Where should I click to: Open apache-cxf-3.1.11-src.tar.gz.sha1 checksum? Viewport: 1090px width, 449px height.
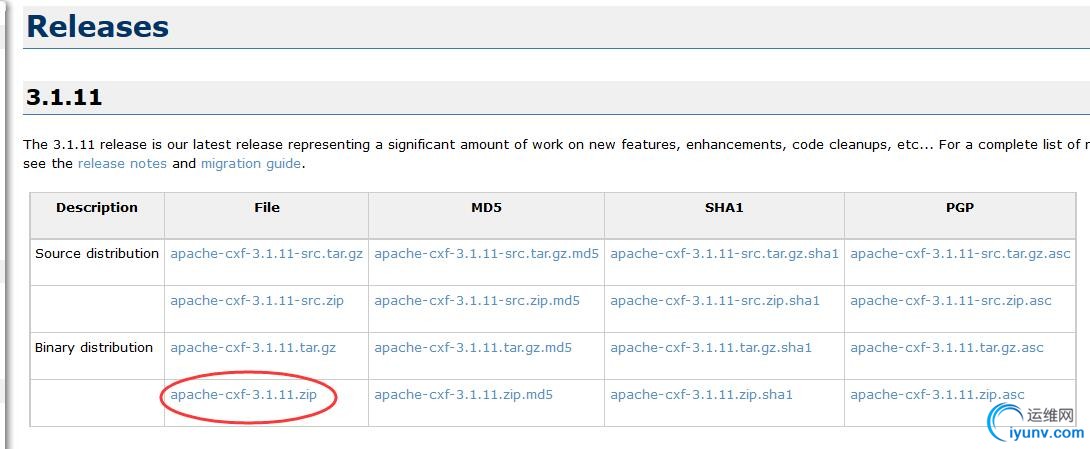click(x=724, y=254)
